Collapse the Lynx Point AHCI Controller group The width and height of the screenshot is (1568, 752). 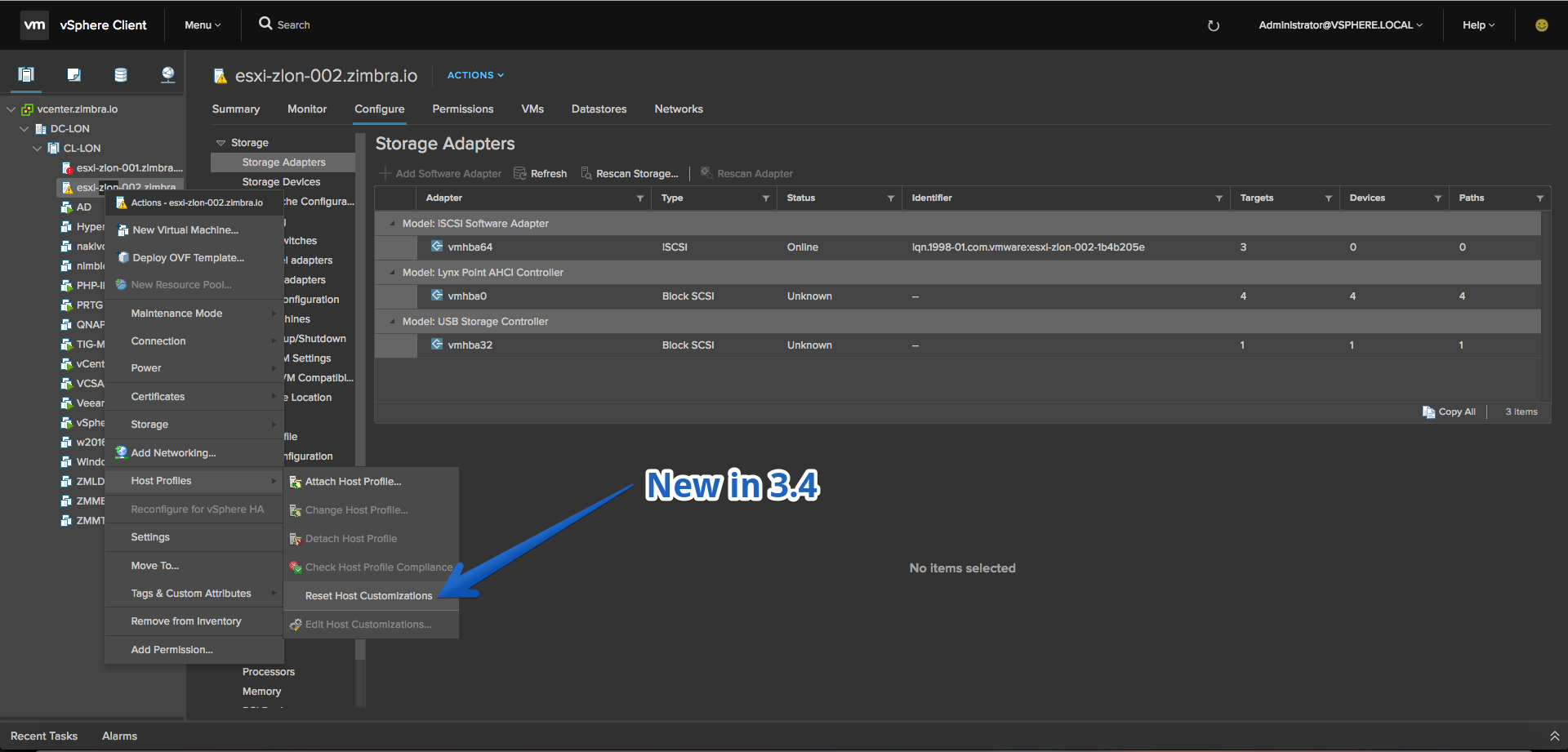[393, 273]
